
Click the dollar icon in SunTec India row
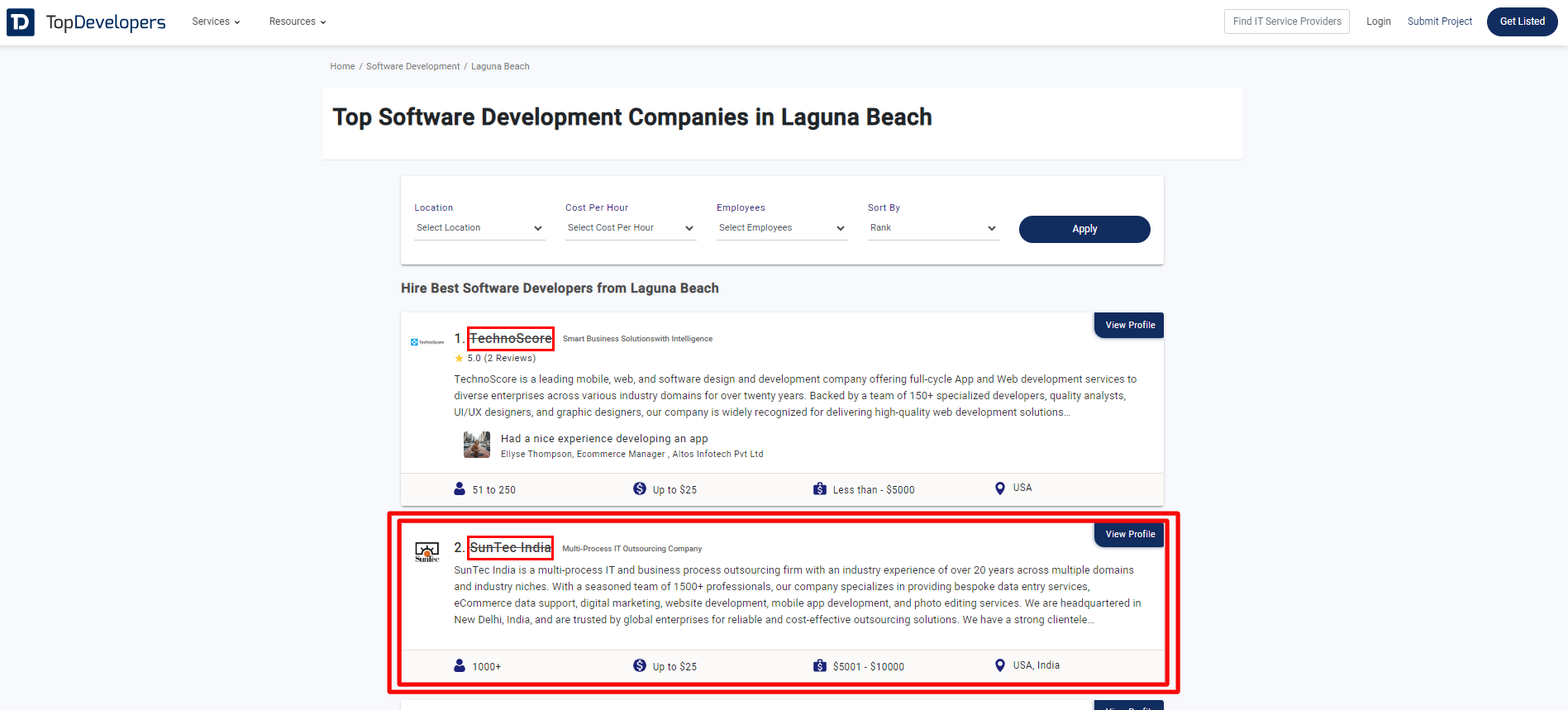[x=640, y=665]
